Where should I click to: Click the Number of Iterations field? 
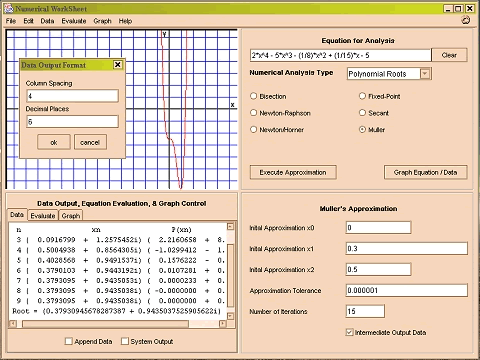tap(365, 311)
